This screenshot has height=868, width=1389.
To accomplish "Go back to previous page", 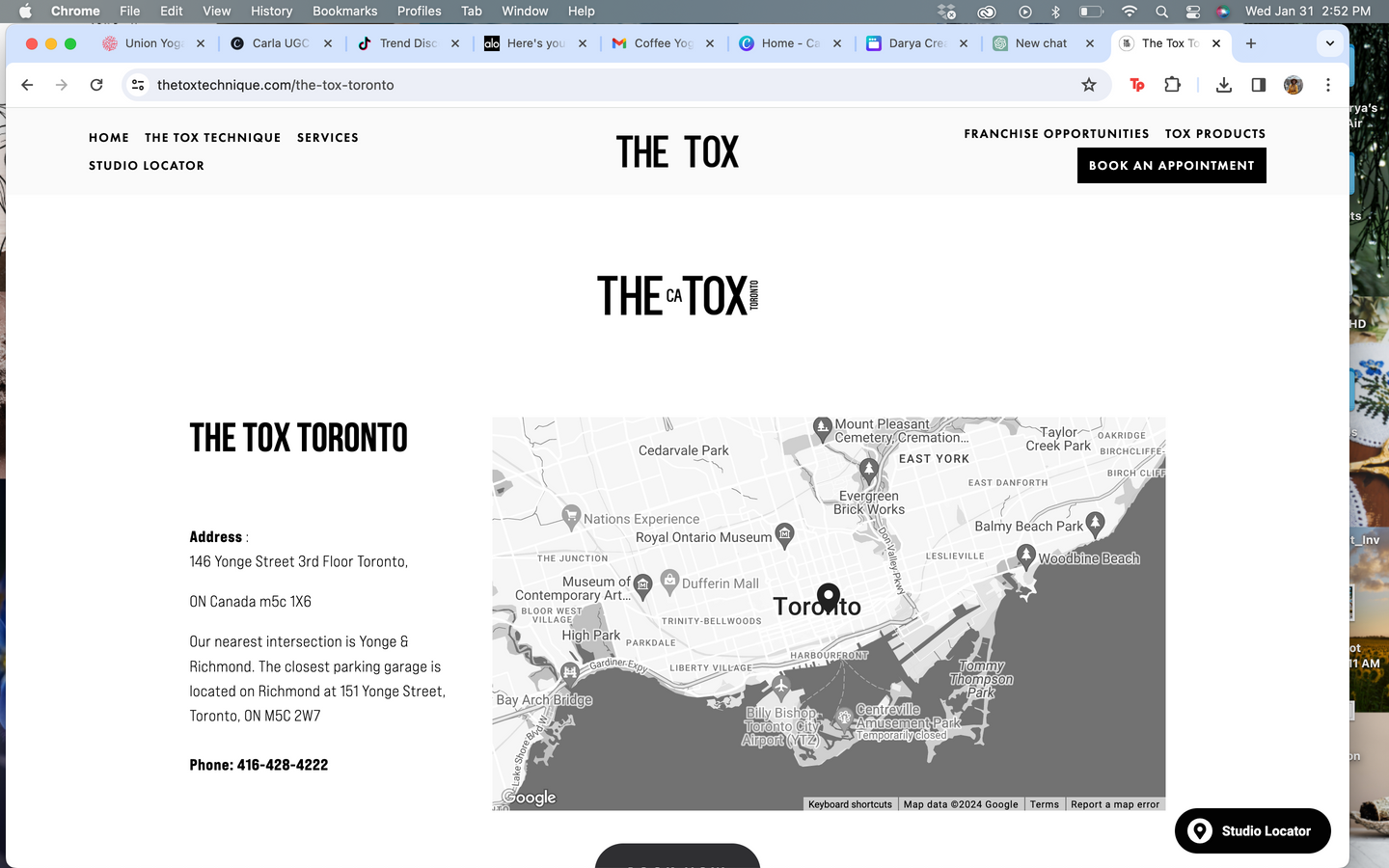I will coord(27,85).
